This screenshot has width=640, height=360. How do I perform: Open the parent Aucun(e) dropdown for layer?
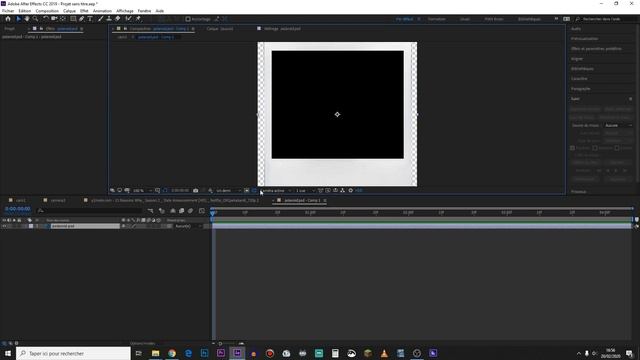click(x=188, y=226)
